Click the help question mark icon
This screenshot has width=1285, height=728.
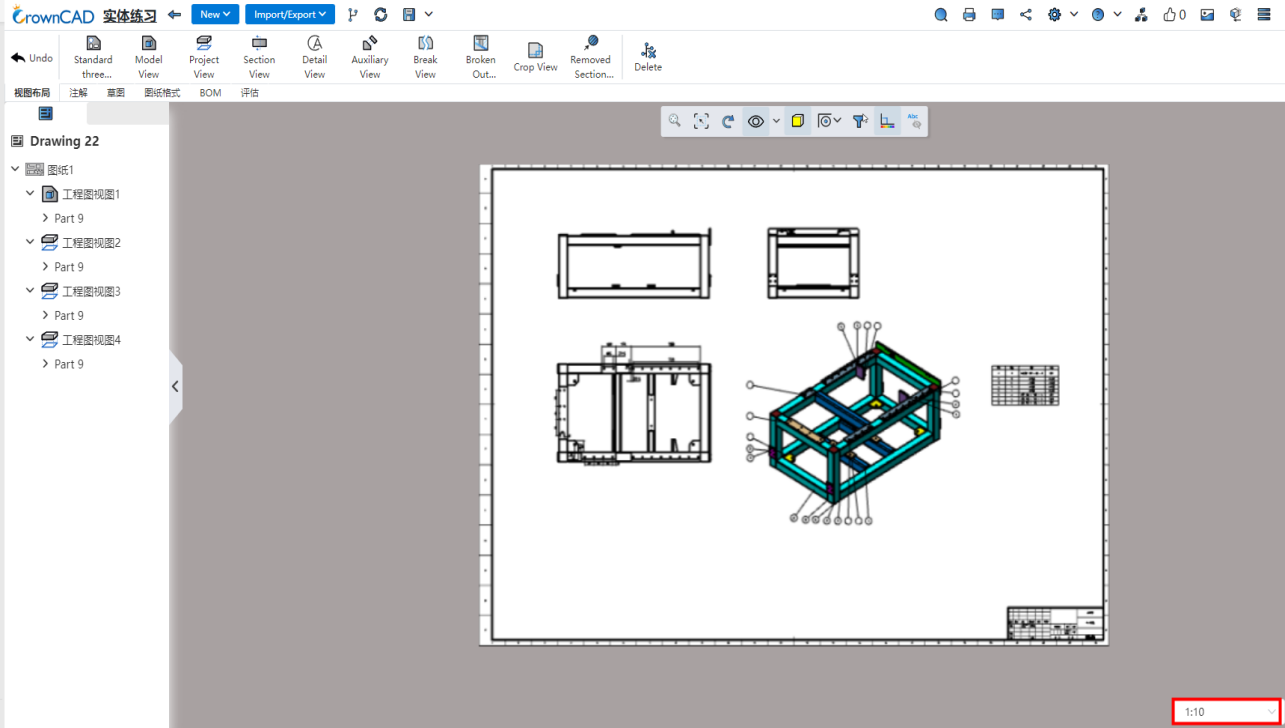click(1098, 14)
